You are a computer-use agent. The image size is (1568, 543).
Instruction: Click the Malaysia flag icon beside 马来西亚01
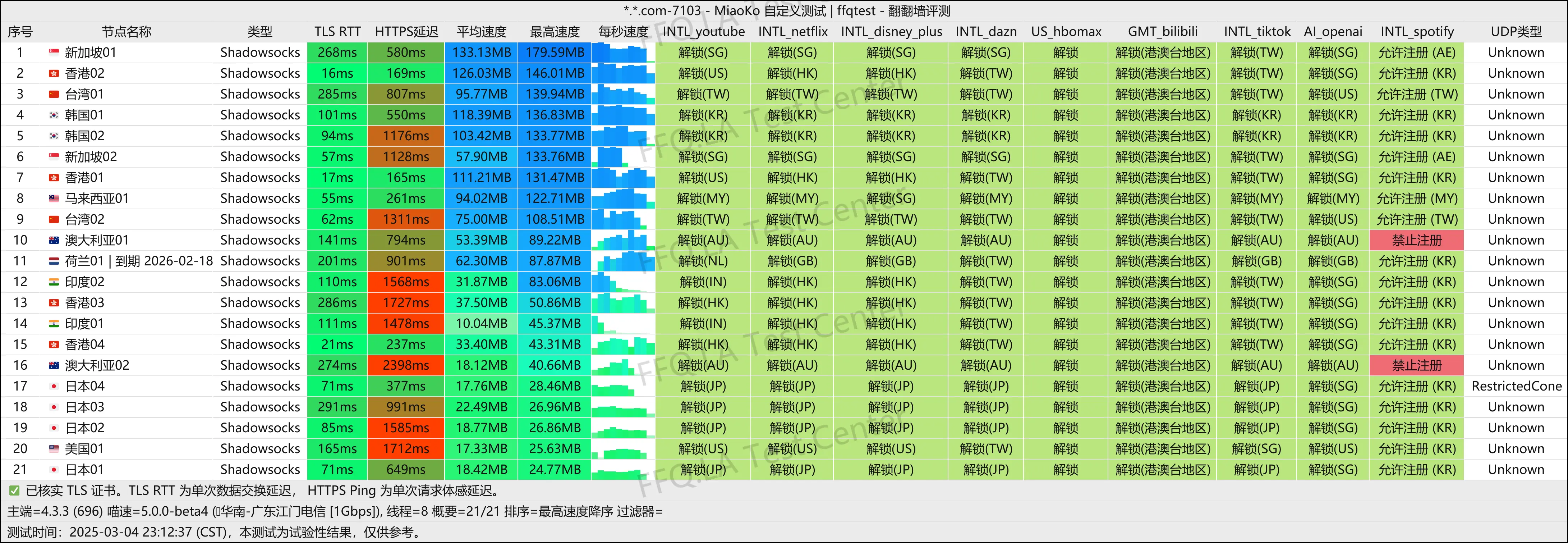click(x=54, y=199)
